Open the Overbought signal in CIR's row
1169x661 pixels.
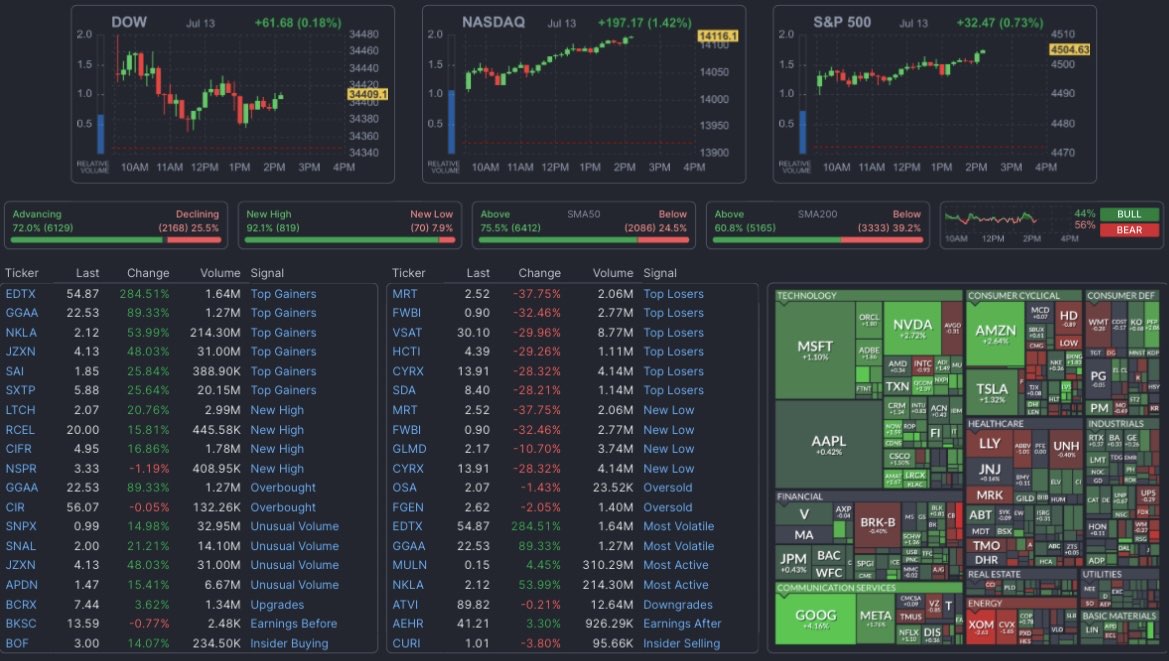click(x=283, y=507)
